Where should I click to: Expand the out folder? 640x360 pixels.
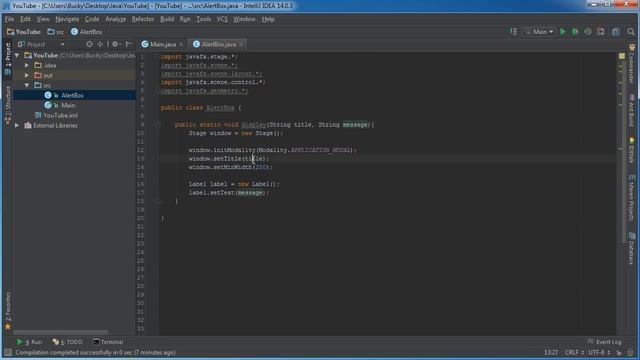tap(27, 75)
